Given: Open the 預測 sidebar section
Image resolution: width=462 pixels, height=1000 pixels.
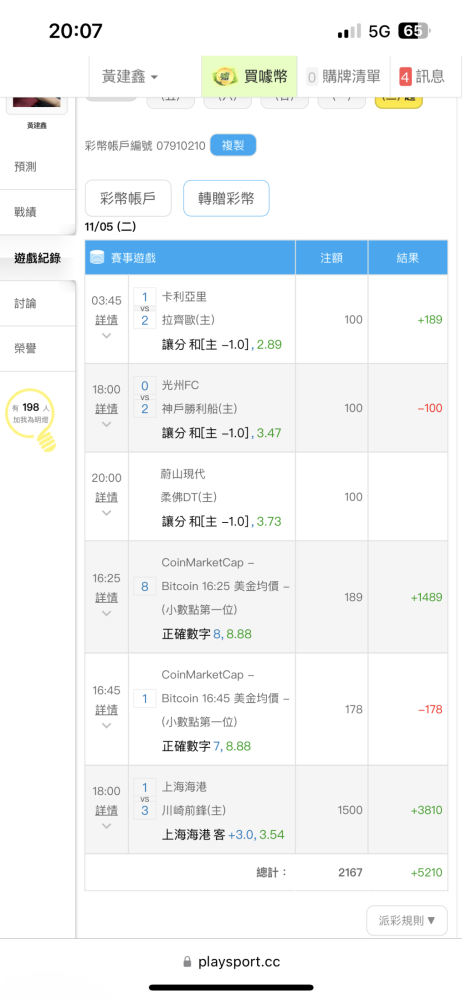Looking at the screenshot, I should point(26,167).
